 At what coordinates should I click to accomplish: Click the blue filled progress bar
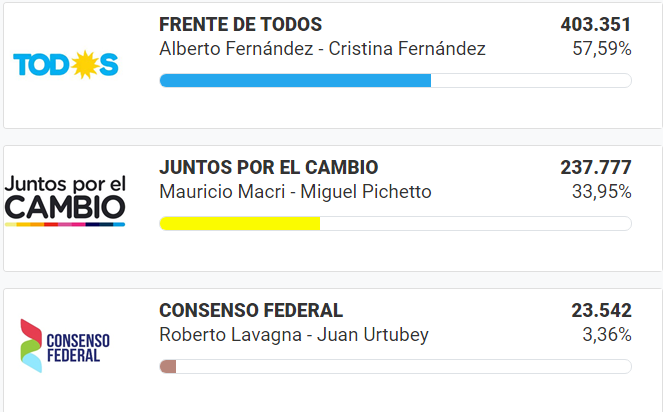click(x=295, y=81)
